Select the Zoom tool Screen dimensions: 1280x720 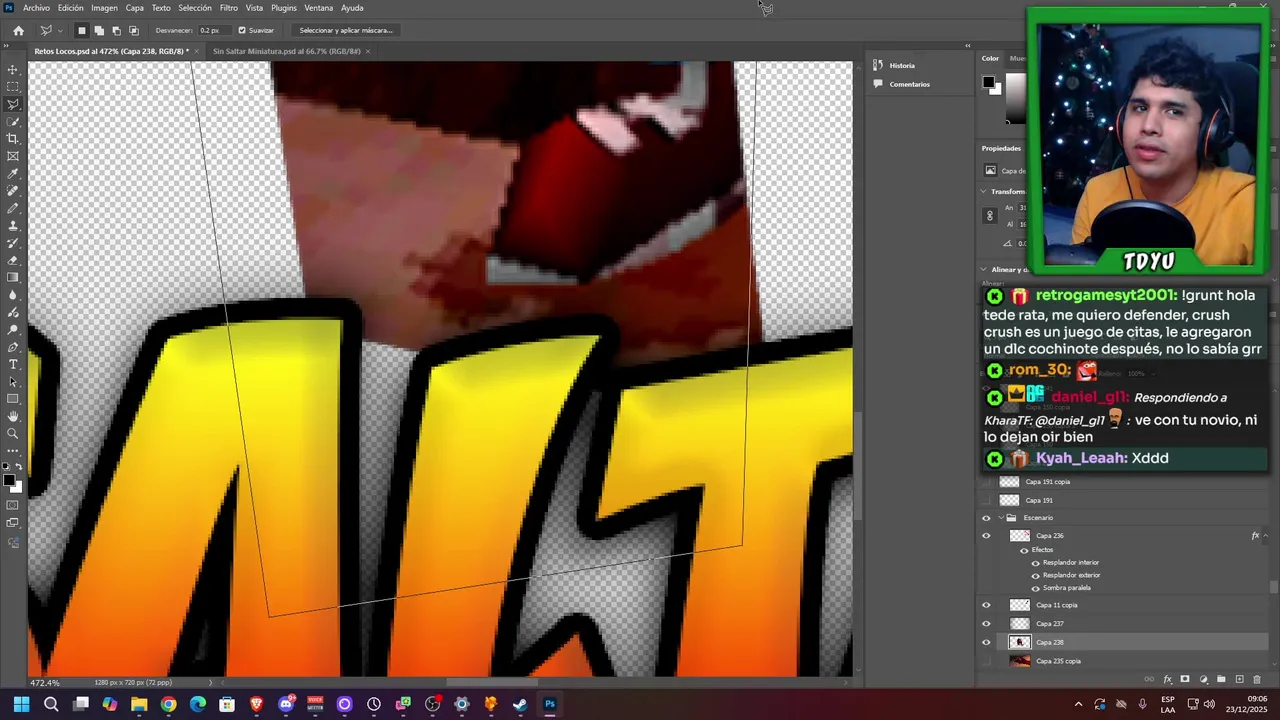click(x=13, y=433)
